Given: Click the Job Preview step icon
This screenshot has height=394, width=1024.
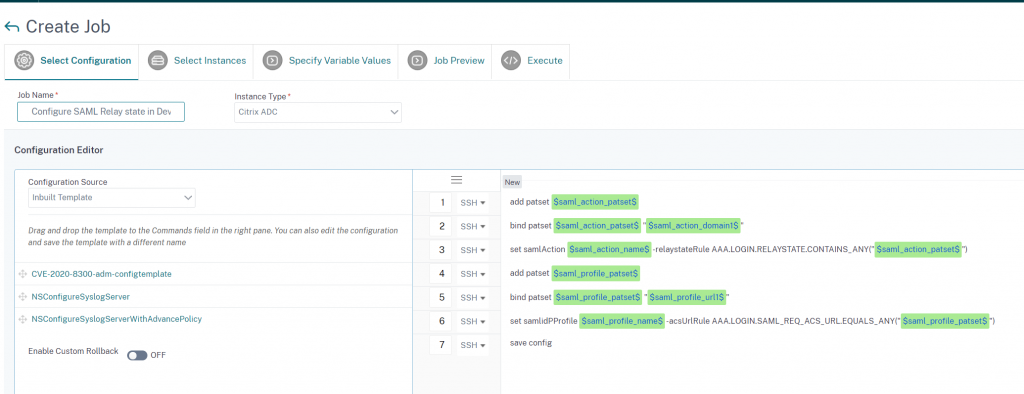Looking at the screenshot, I should pyautogui.click(x=417, y=61).
